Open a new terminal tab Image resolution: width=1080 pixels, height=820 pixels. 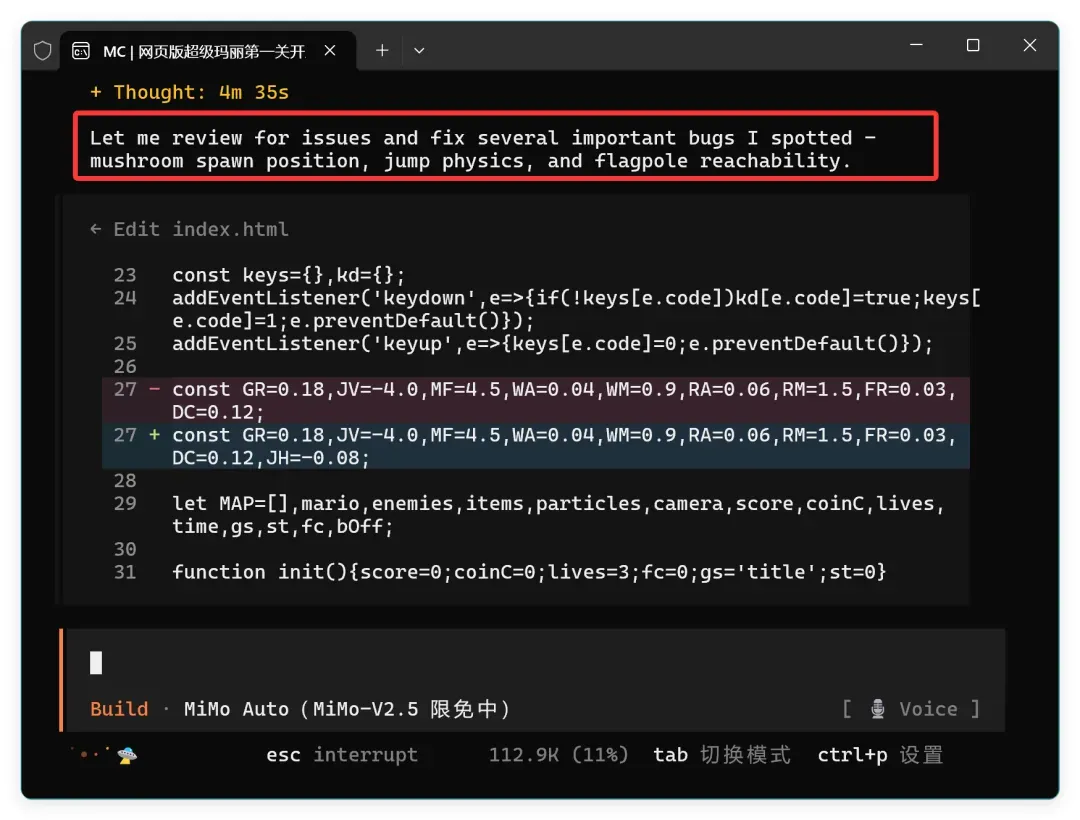pos(382,50)
